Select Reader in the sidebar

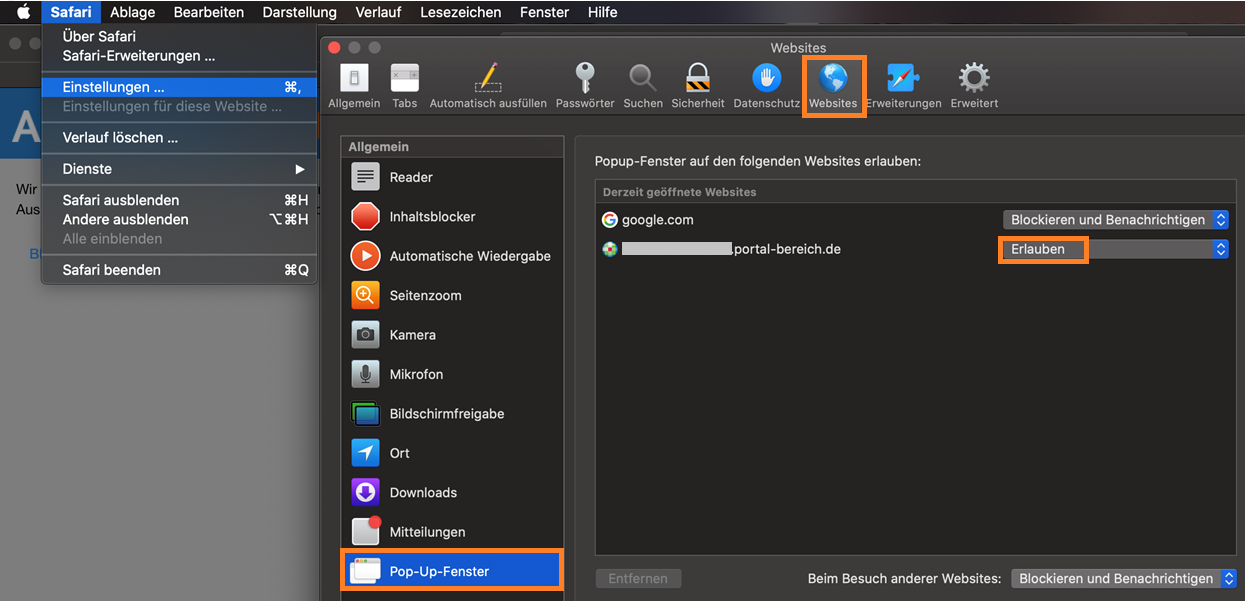(x=452, y=177)
